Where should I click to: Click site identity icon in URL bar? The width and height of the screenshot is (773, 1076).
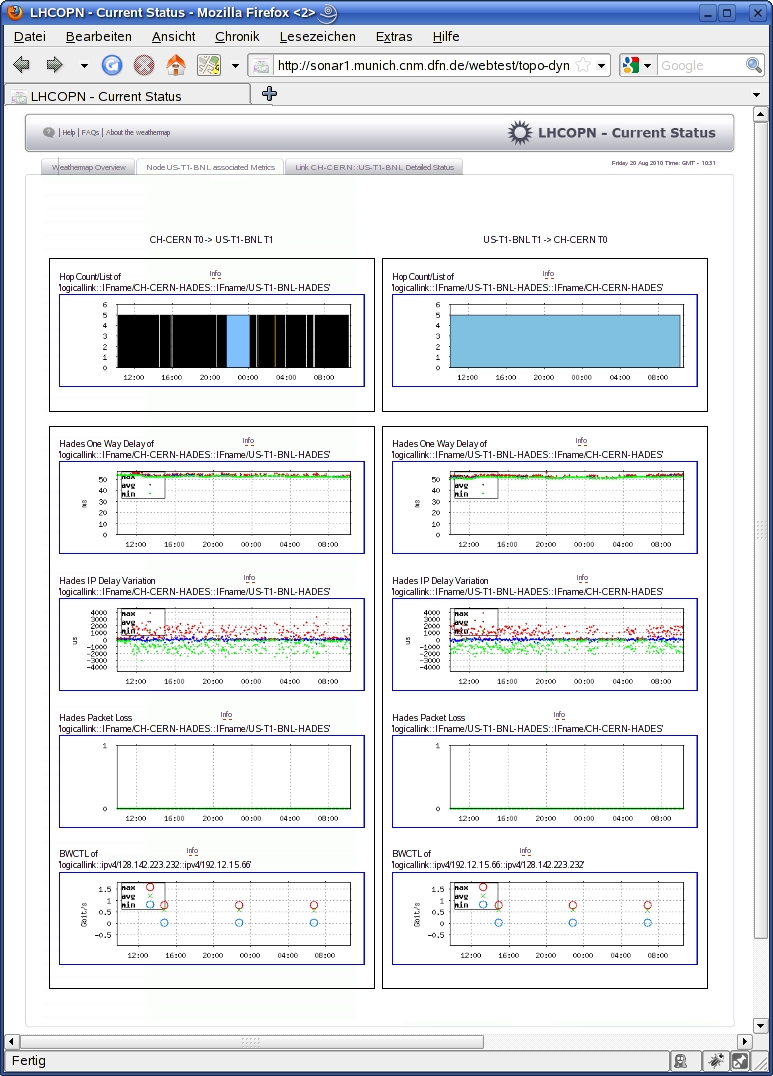(261, 66)
